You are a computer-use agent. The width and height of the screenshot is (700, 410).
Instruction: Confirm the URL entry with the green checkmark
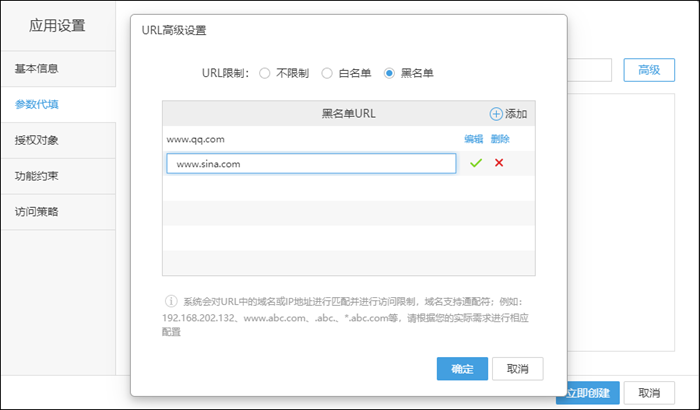[x=476, y=163]
